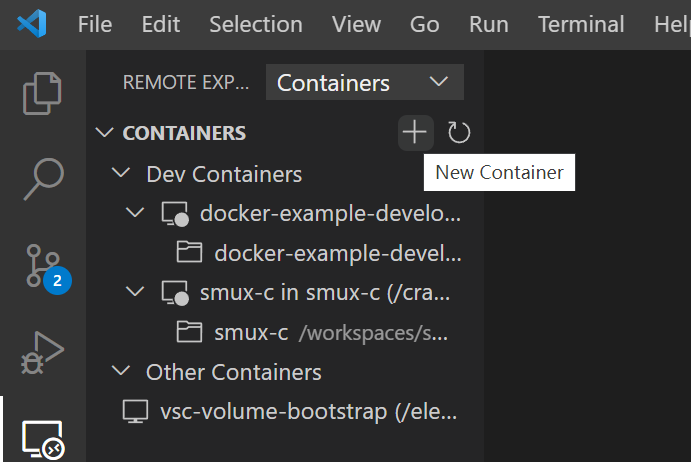Open the Run and Debug view
The image size is (691, 462).
(43, 352)
